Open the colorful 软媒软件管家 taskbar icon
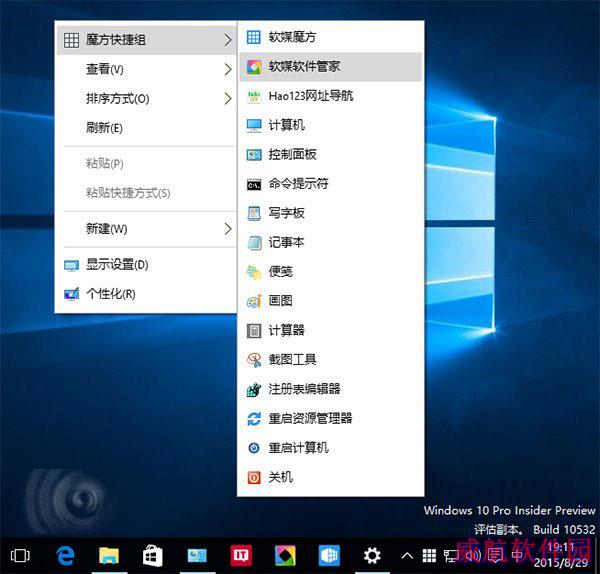The height and width of the screenshot is (574, 600). tap(285, 556)
